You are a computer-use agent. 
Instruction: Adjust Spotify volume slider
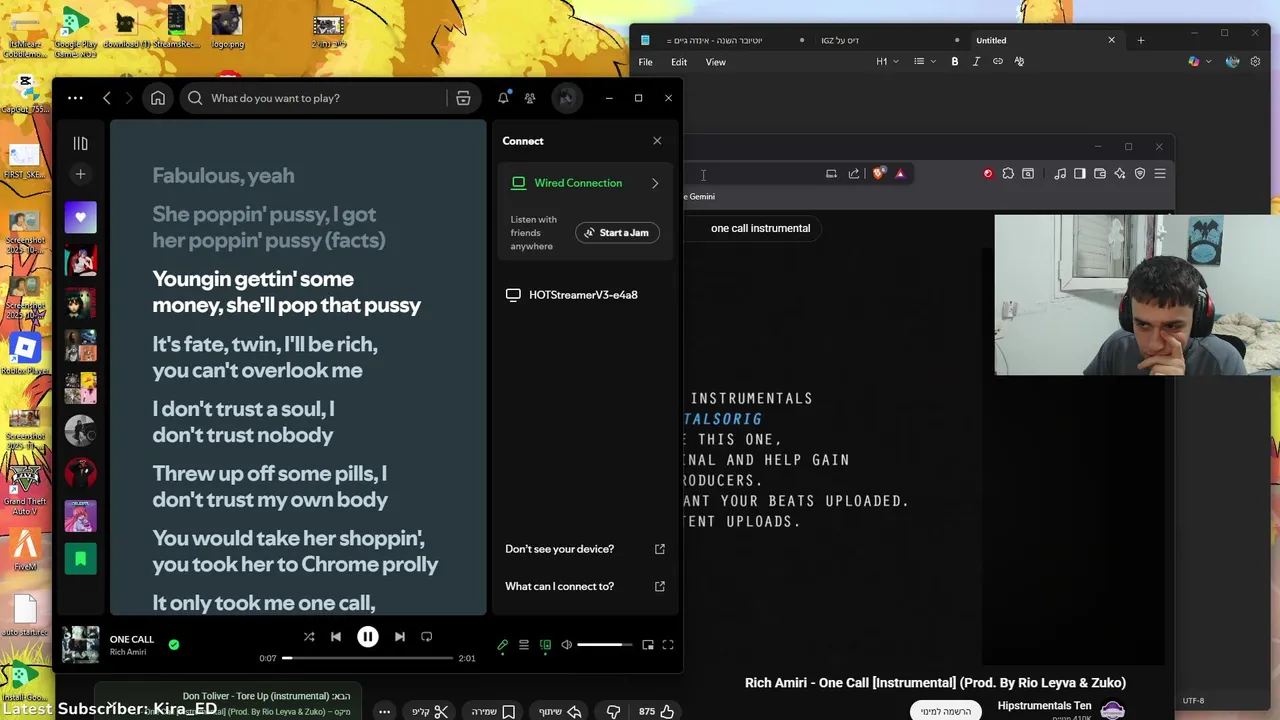pyautogui.click(x=605, y=645)
